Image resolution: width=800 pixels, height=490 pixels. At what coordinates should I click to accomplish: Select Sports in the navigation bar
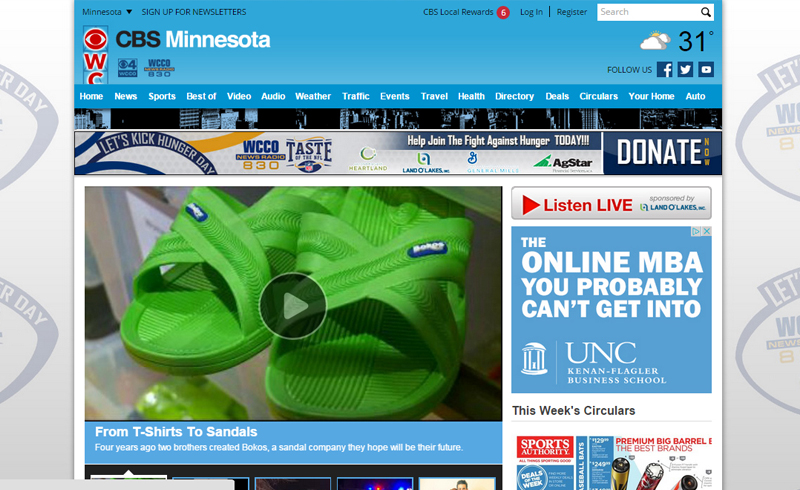[162, 96]
